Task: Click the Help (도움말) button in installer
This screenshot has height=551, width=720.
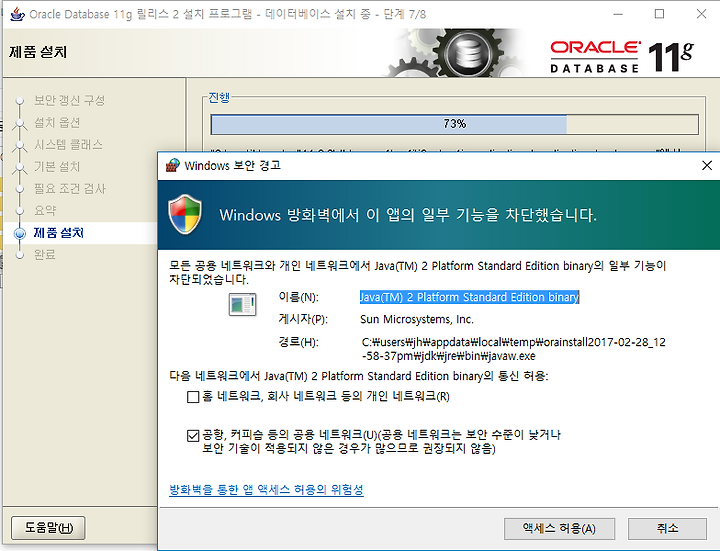Action: click(x=48, y=528)
